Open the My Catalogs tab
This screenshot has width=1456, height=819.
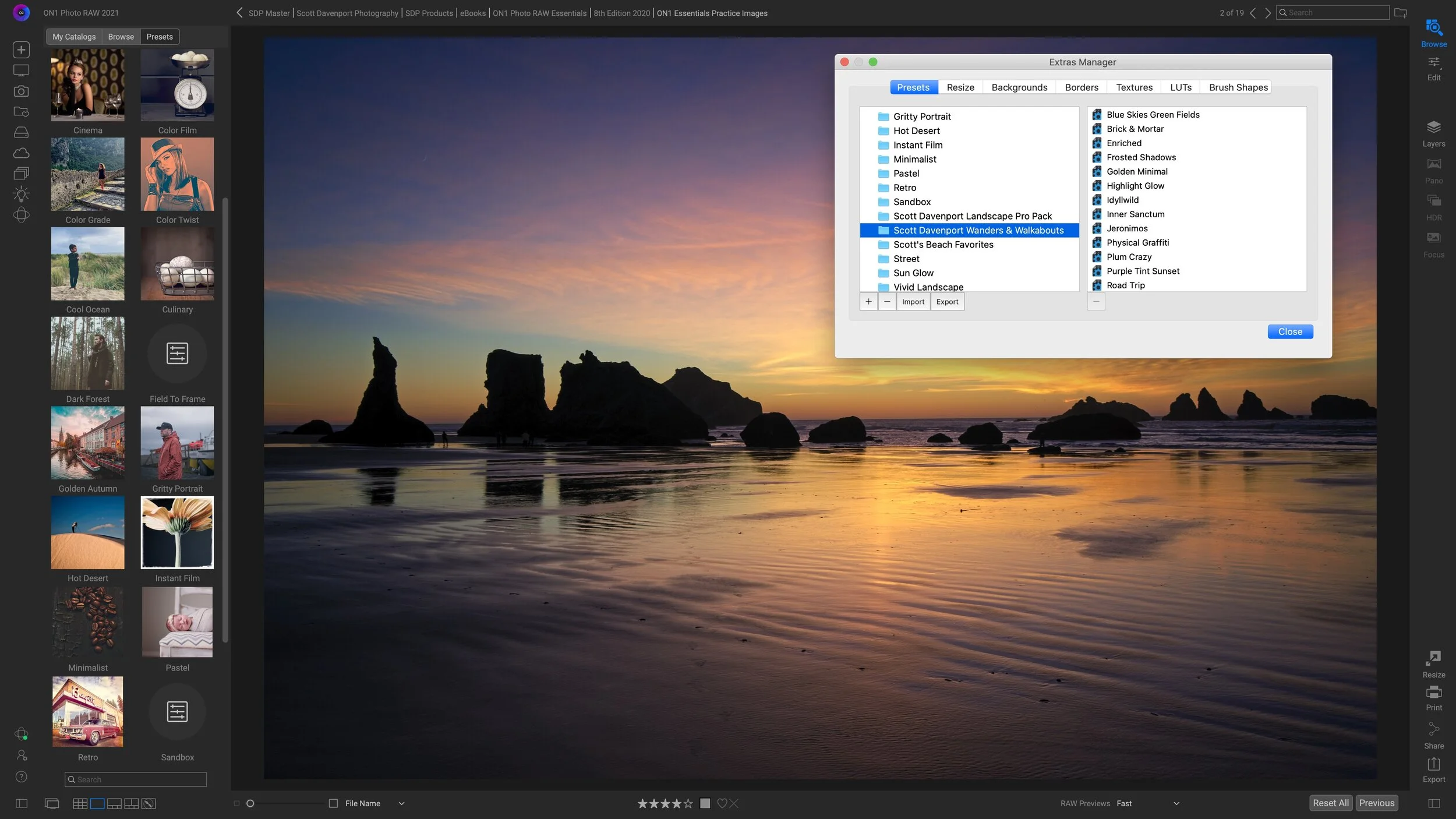click(73, 36)
